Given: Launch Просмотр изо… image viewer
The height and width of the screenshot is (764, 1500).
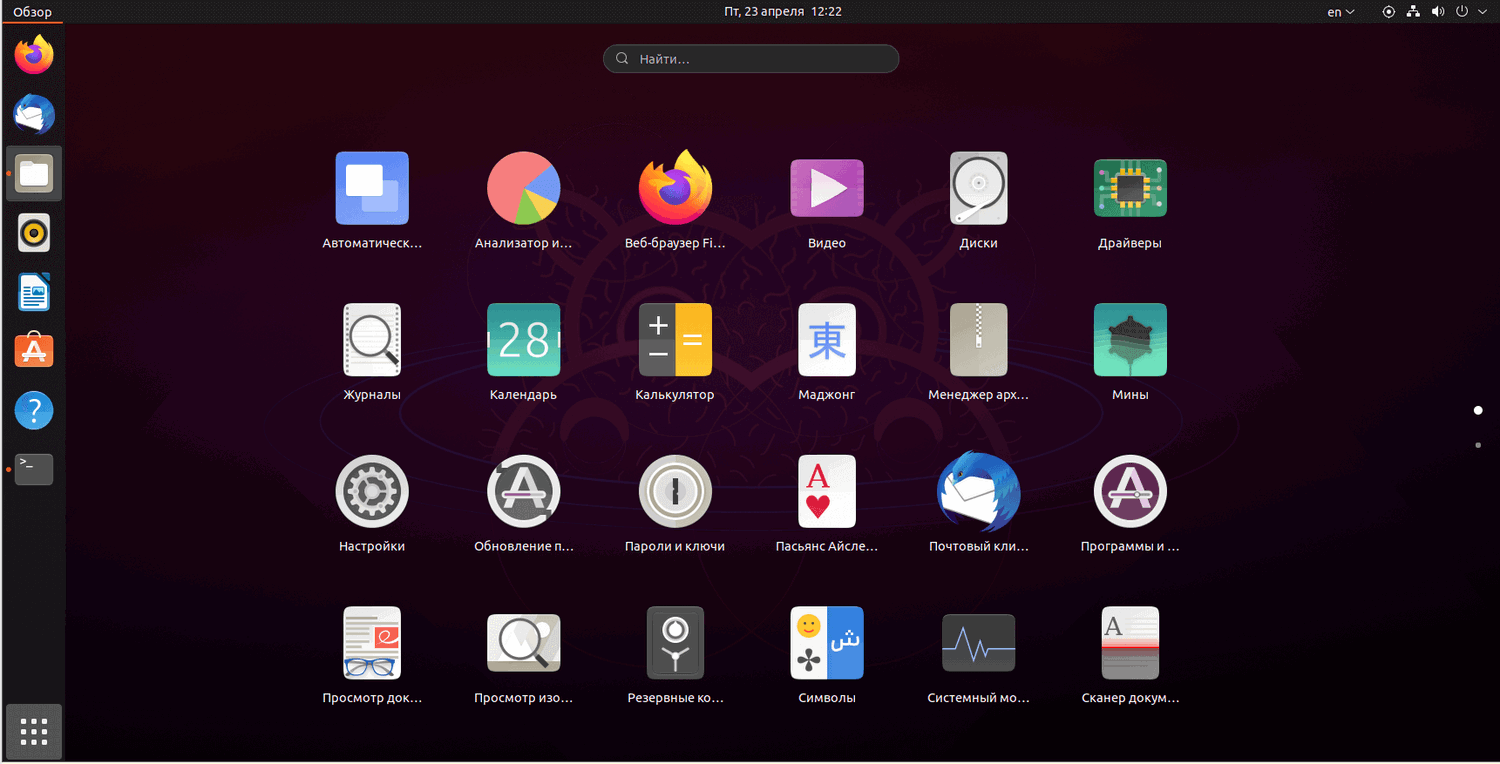Looking at the screenshot, I should point(523,644).
